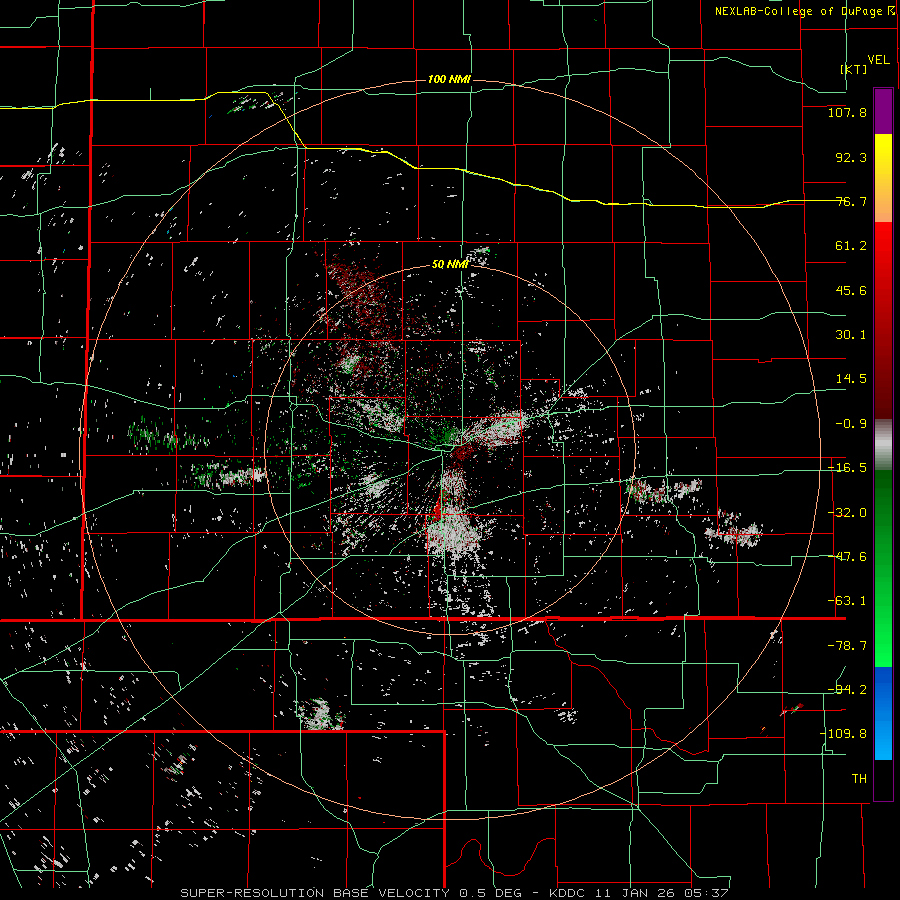Select the 45.6 legend value
The image size is (900, 900).
point(851,290)
